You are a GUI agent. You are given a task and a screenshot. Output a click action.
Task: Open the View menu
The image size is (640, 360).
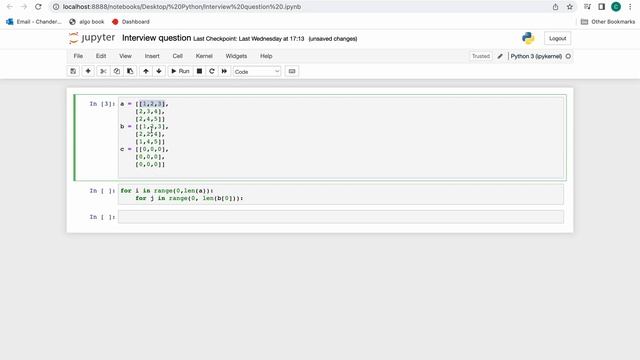(x=125, y=56)
